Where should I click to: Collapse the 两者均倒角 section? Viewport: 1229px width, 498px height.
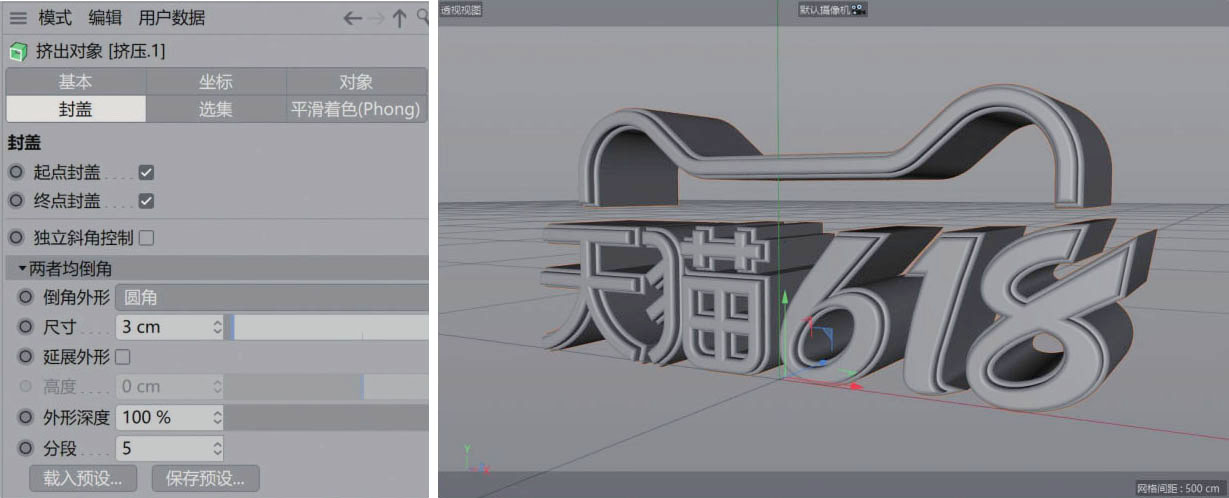23,268
